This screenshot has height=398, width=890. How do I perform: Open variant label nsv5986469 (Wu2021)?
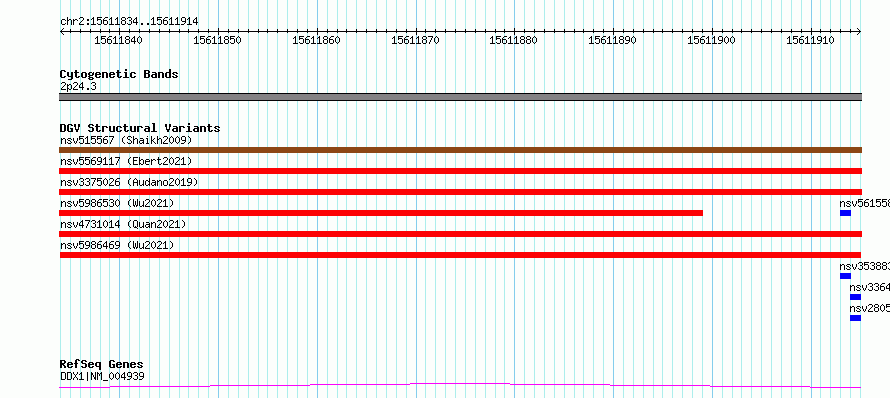pyautogui.click(x=117, y=245)
